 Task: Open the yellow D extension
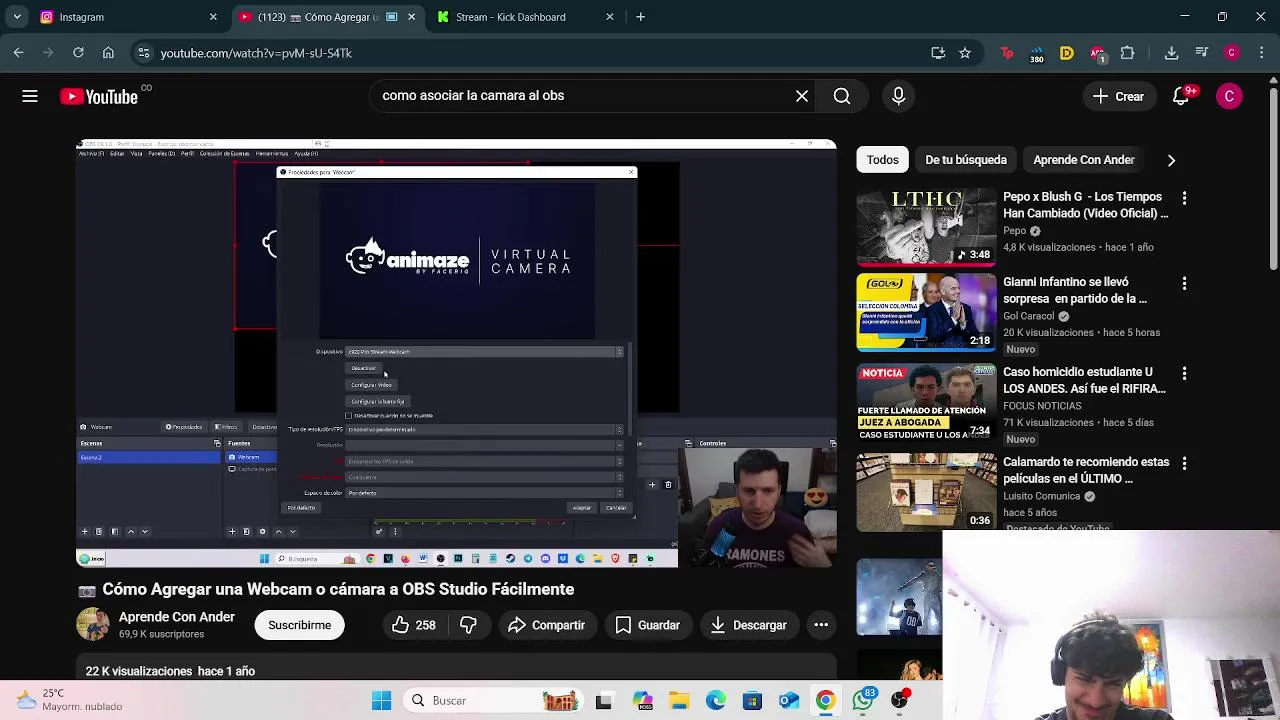click(x=1067, y=53)
